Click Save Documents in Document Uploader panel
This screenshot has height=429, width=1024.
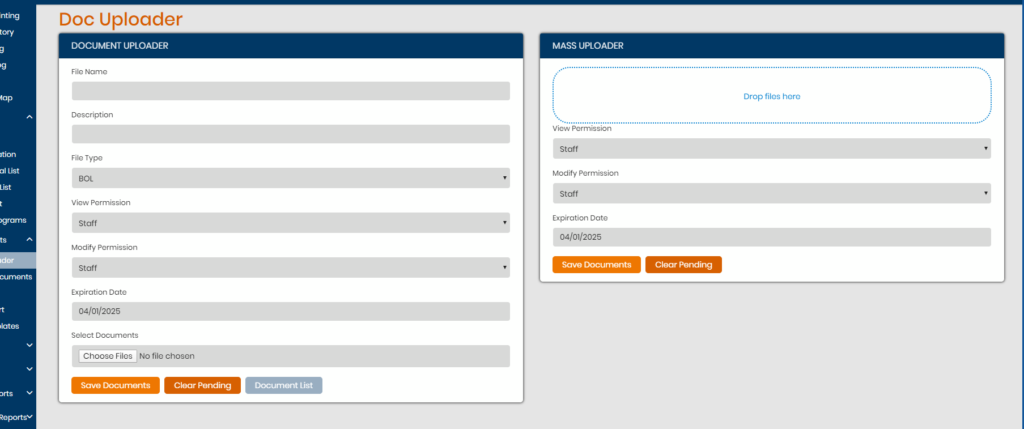[x=116, y=385]
